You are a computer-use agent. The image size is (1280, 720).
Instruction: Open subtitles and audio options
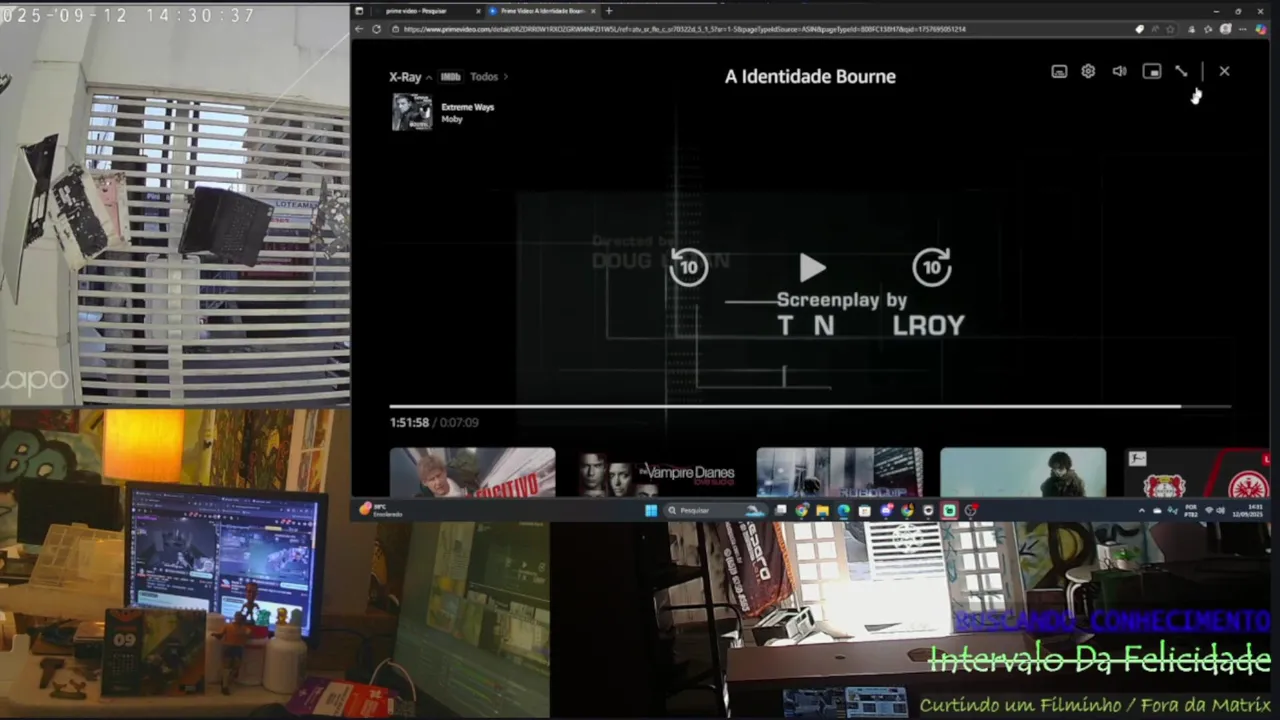click(1059, 72)
